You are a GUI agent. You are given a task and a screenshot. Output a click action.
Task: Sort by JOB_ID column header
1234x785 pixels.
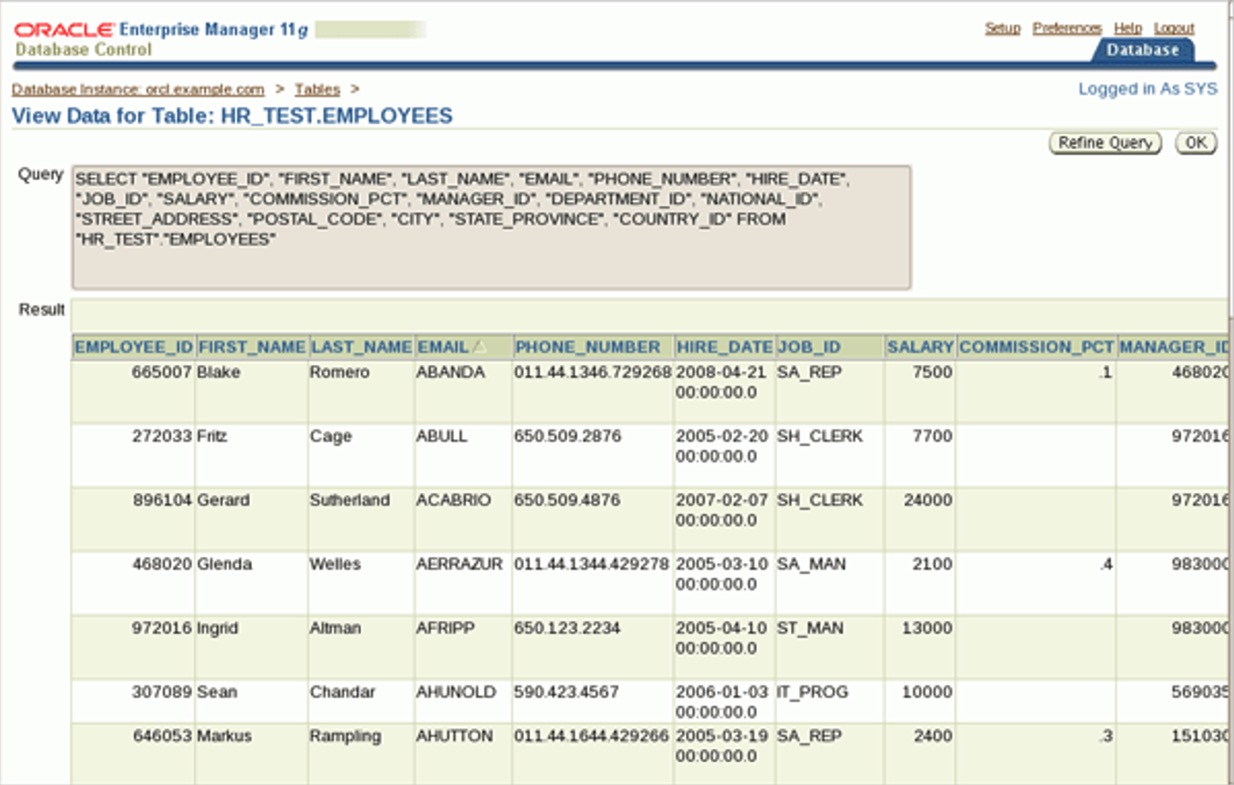[809, 347]
